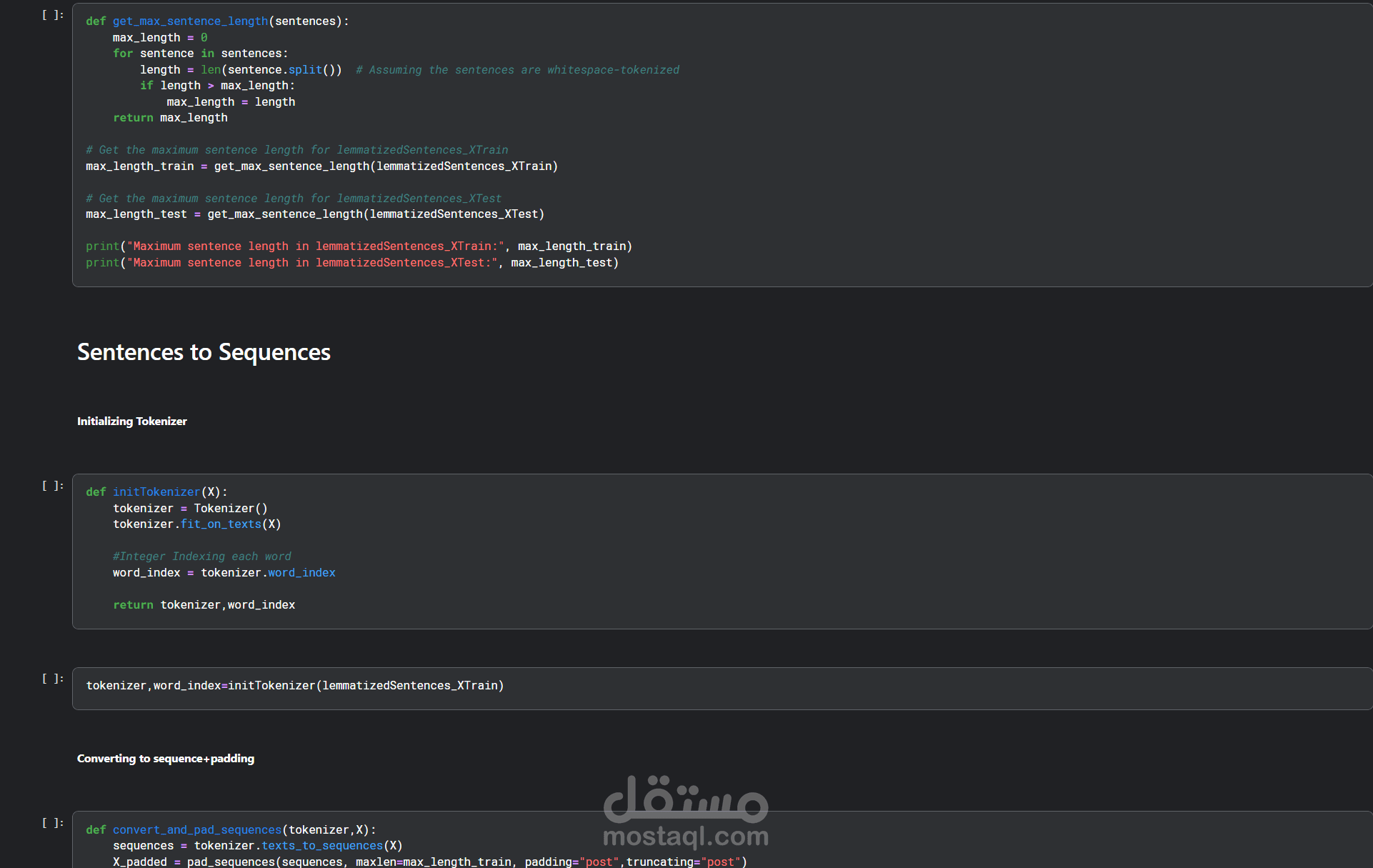This screenshot has height=868, width=1373.
Task: Click the execution prompt beside the initTokenizer cell
Action: tap(53, 486)
